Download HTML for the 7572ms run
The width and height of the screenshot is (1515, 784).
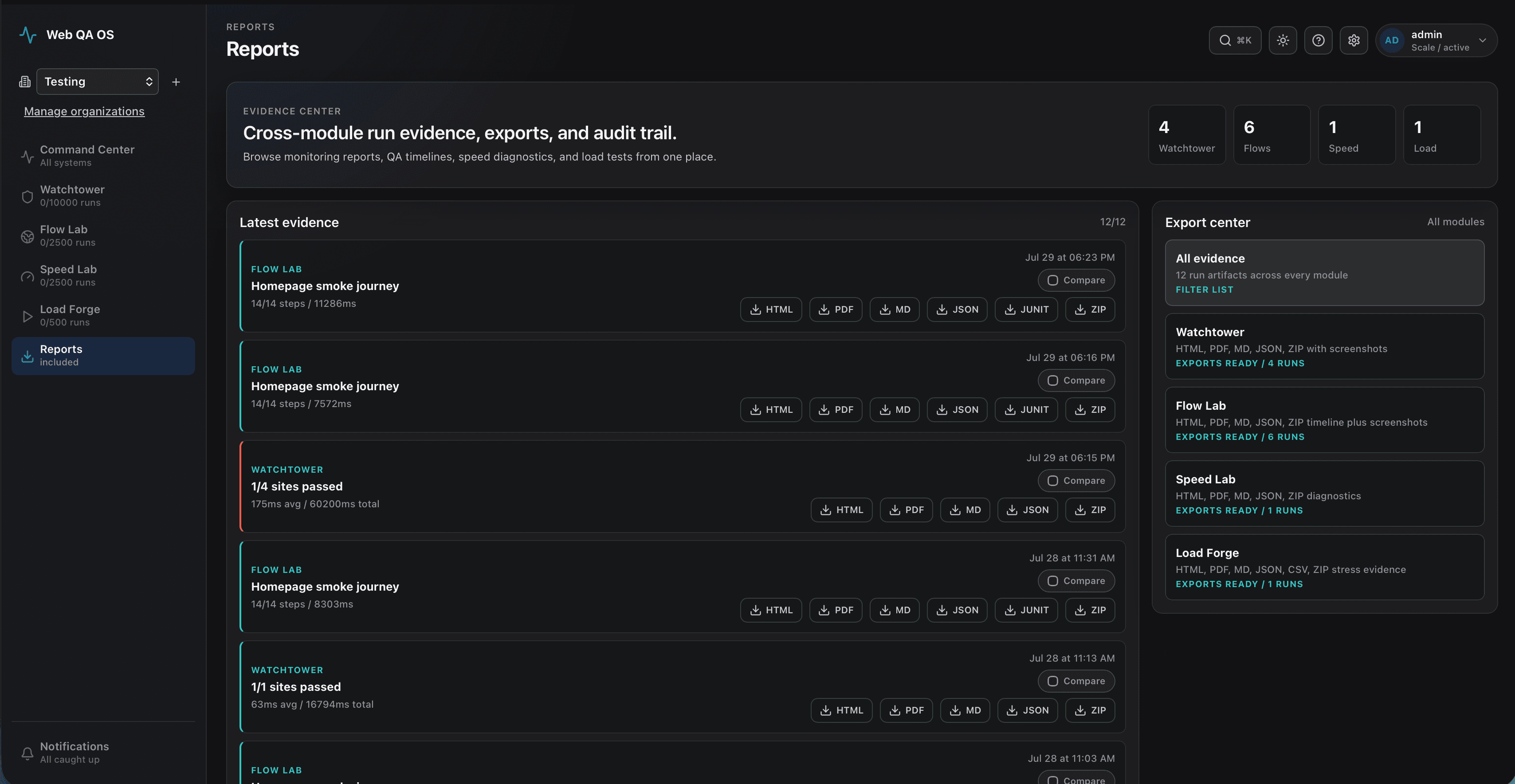(771, 410)
